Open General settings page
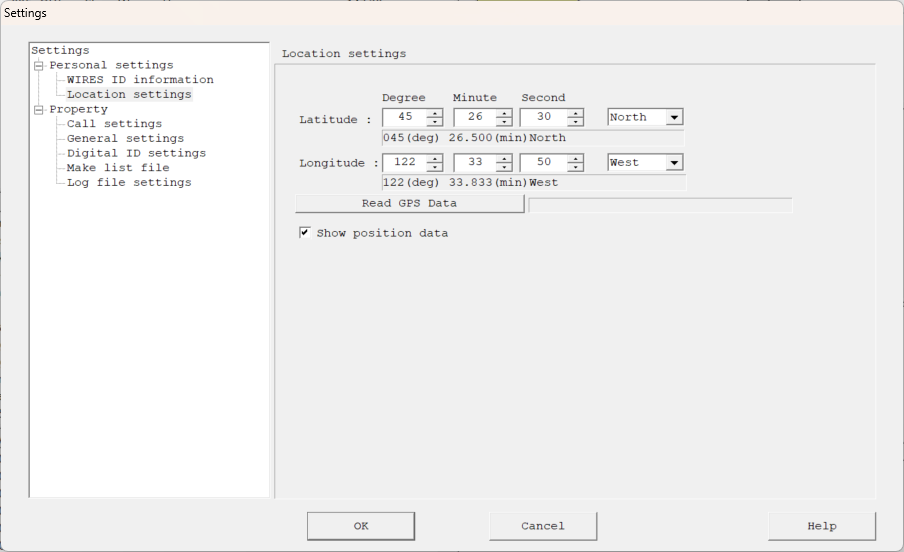The height and width of the screenshot is (552, 904). click(x=125, y=138)
